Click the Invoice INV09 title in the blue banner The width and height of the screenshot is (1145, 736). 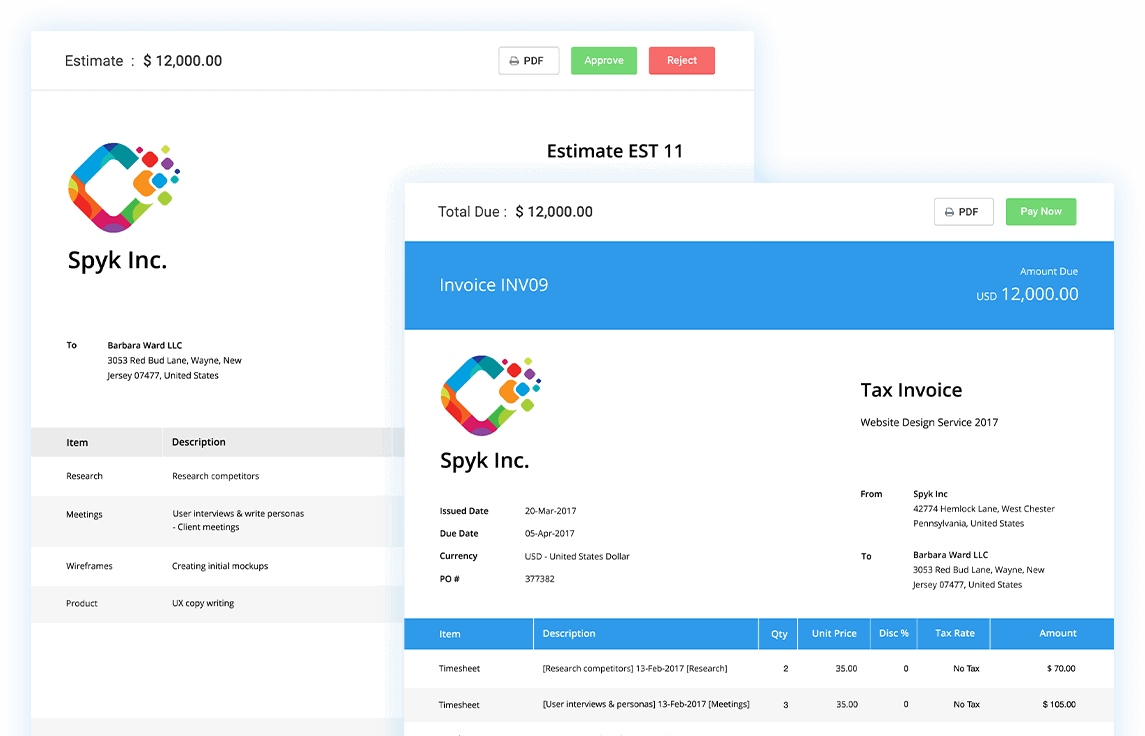pos(494,285)
